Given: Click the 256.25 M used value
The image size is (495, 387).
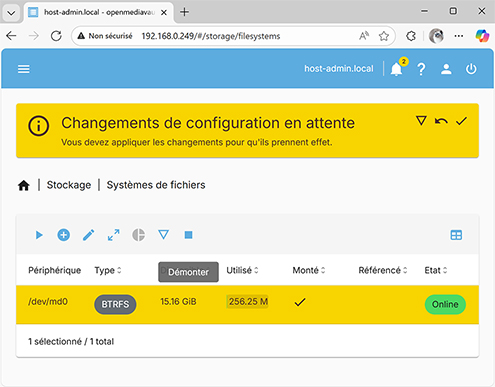Looking at the screenshot, I should pyautogui.click(x=248, y=302).
